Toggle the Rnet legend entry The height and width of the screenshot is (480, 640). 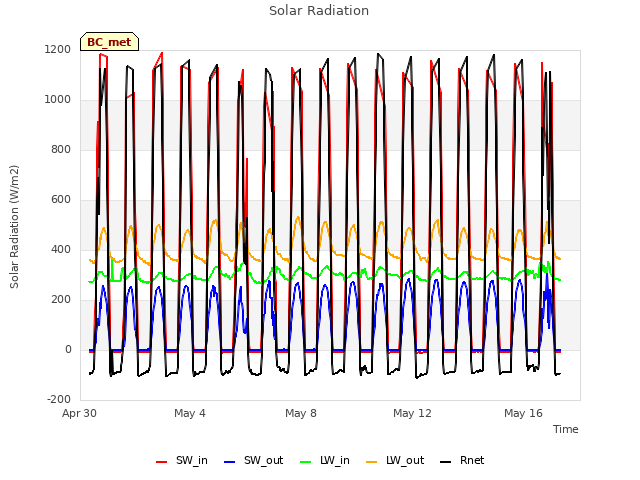pos(462,460)
